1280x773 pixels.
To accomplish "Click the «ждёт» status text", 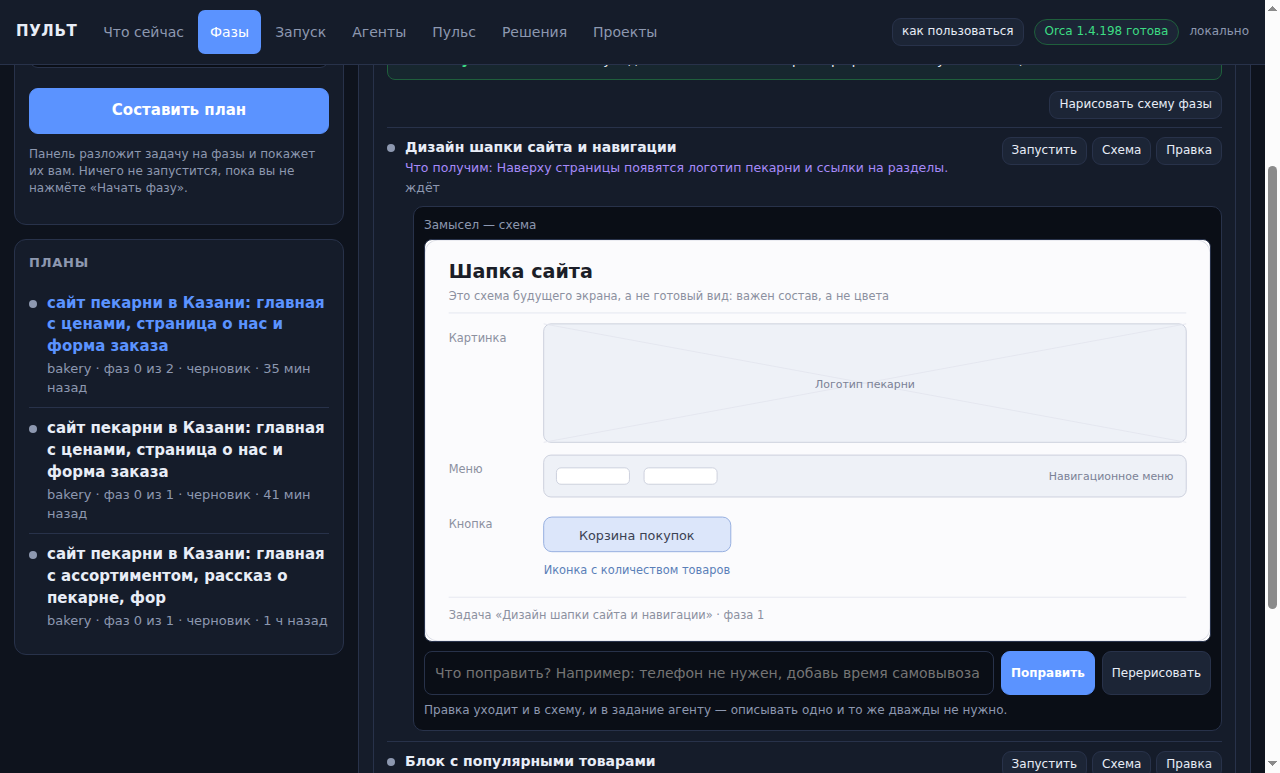I will click(x=422, y=187).
